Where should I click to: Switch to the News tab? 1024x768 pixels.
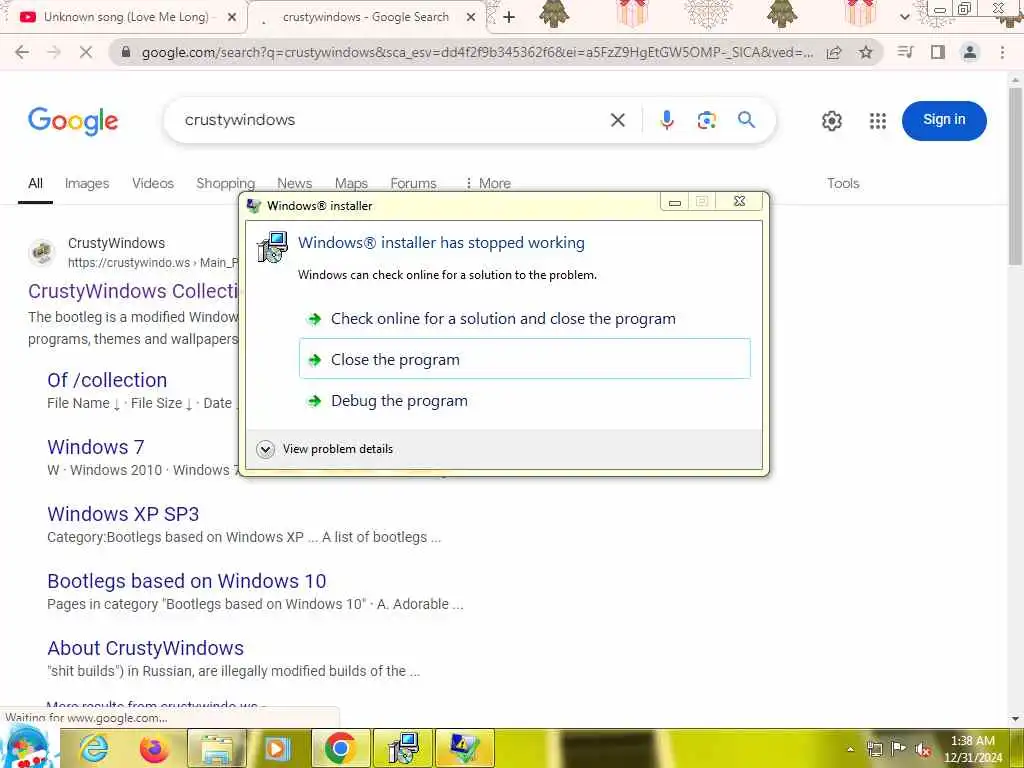[x=295, y=184]
